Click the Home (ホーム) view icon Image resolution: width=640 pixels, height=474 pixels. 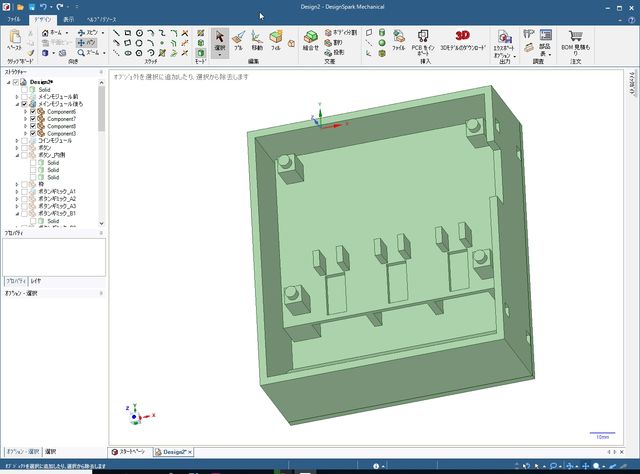point(45,33)
